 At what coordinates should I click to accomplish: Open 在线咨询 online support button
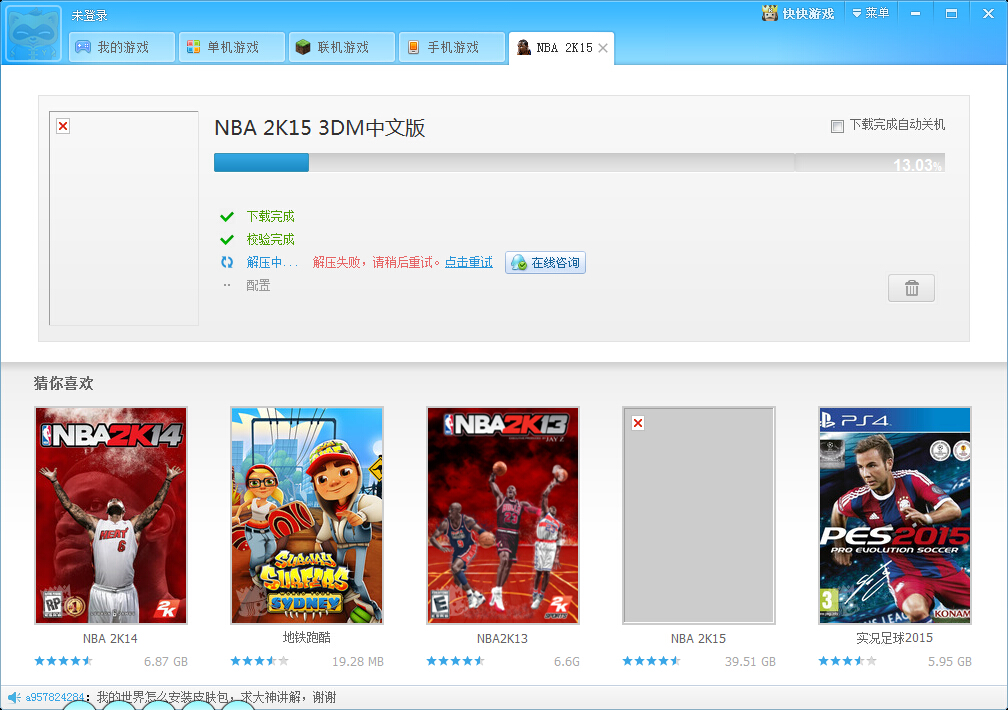pos(545,262)
